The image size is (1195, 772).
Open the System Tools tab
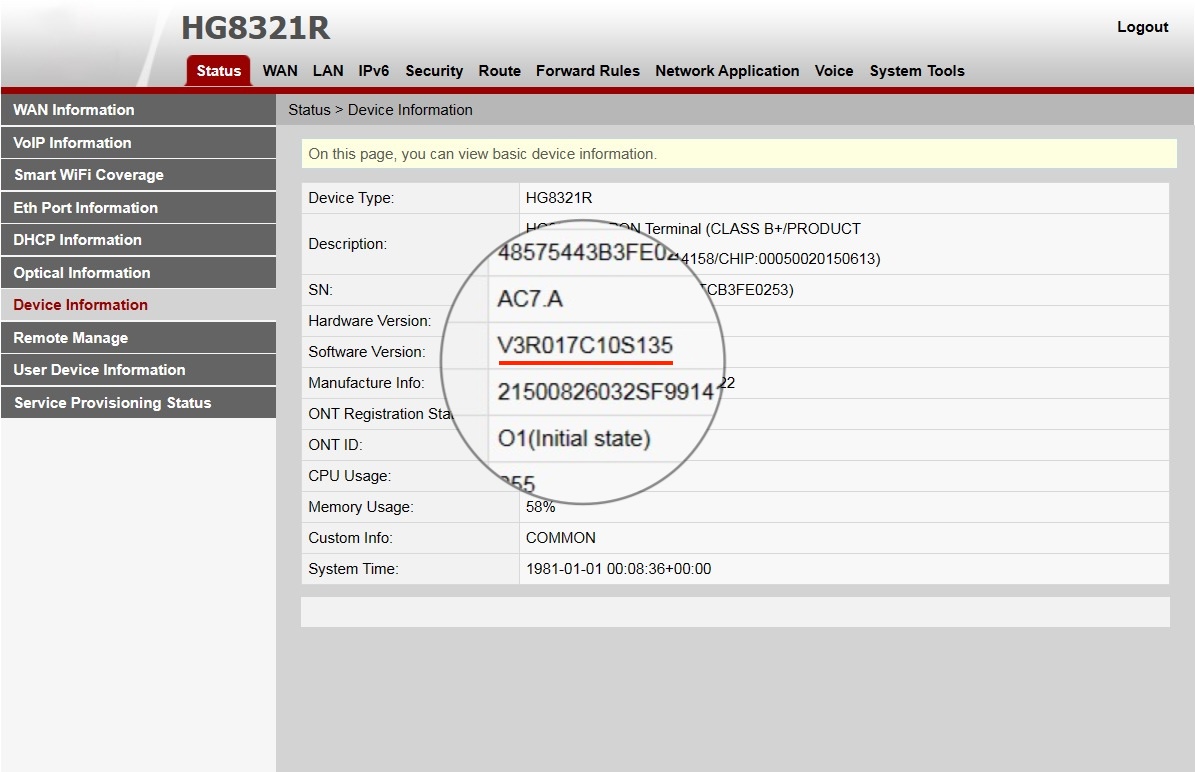[x=917, y=71]
